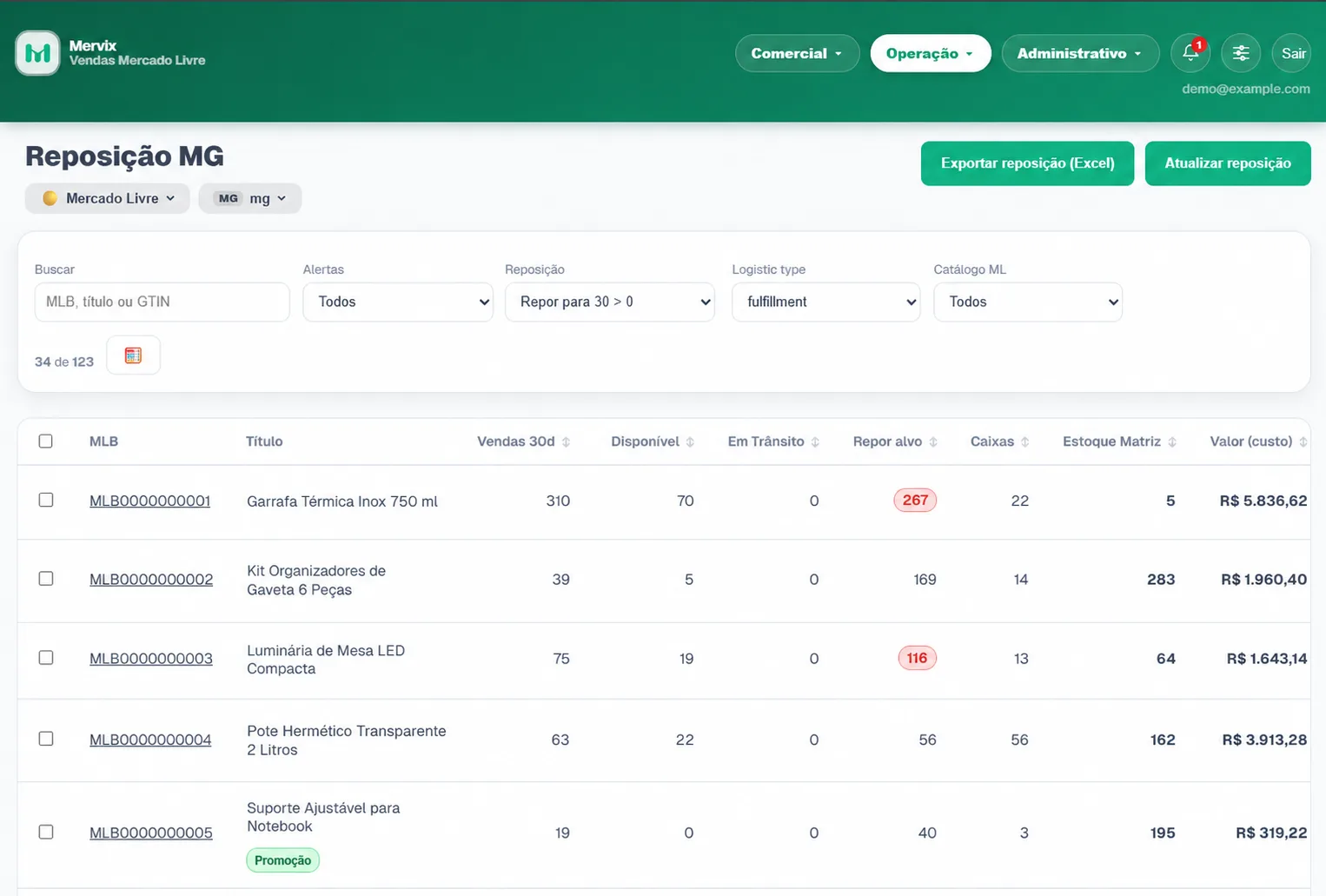
Task: Open the Mercado Livre marketplace dropdown
Action: click(x=108, y=198)
